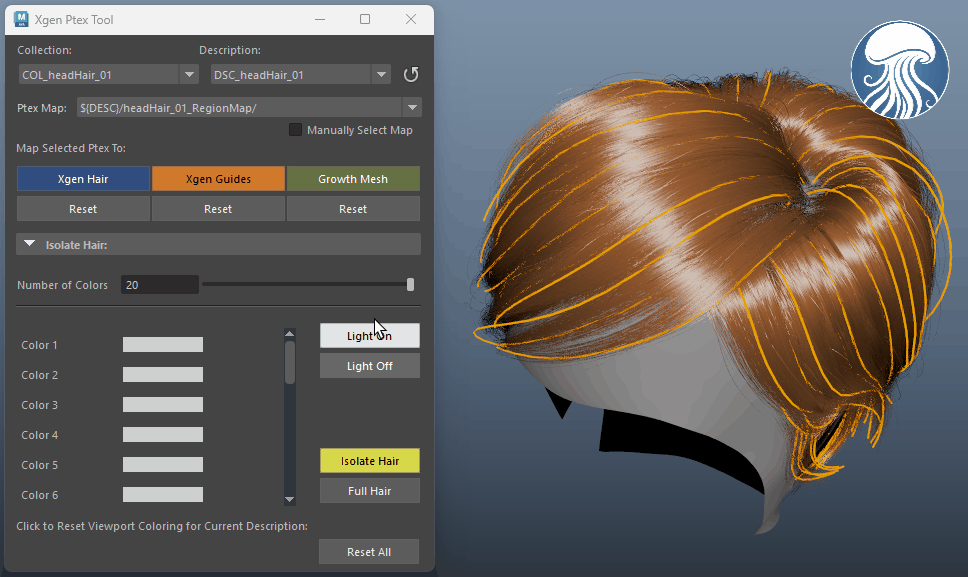The height and width of the screenshot is (577, 968).
Task: Click the Reset All button
Action: pos(369,552)
